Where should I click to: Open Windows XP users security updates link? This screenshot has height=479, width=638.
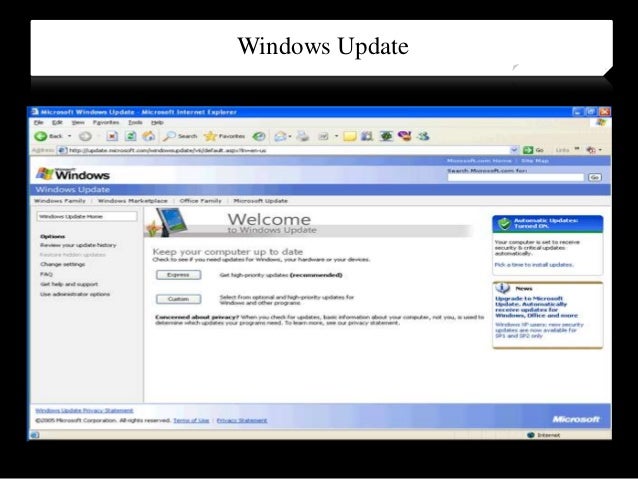coord(539,330)
